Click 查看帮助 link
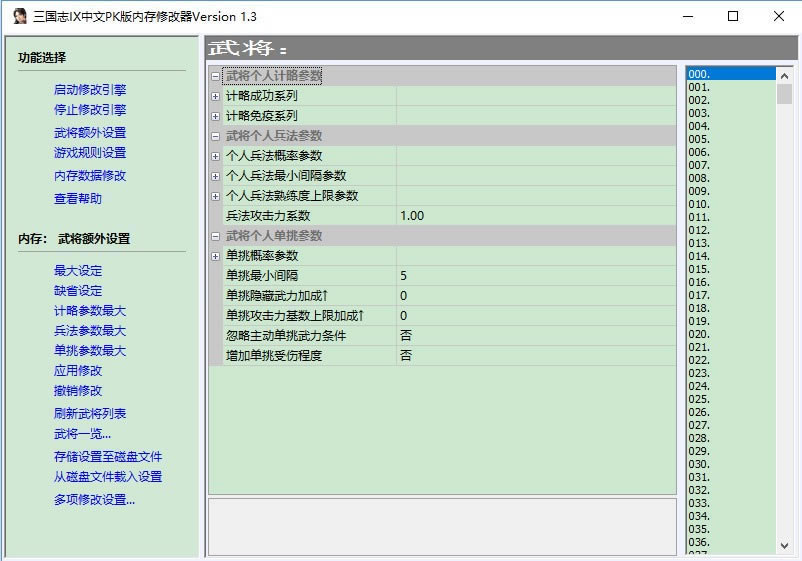The height and width of the screenshot is (561, 802). pos(78,199)
